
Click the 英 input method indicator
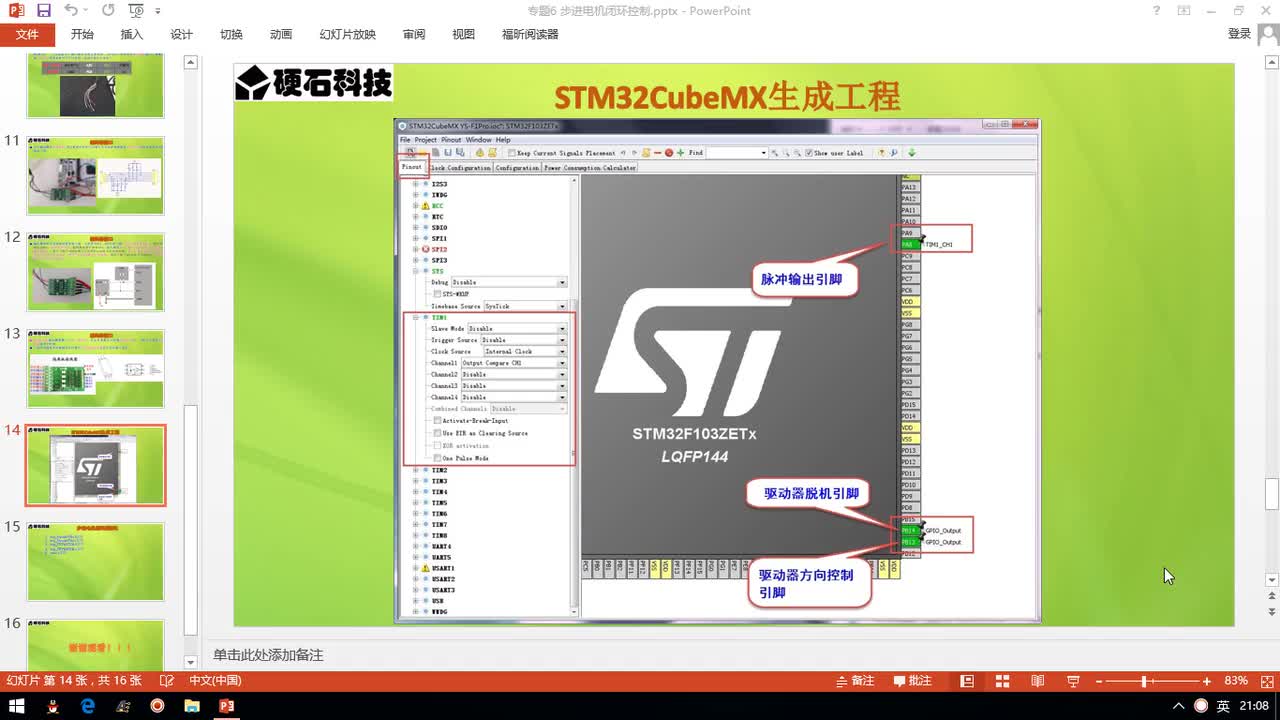tap(1223, 706)
